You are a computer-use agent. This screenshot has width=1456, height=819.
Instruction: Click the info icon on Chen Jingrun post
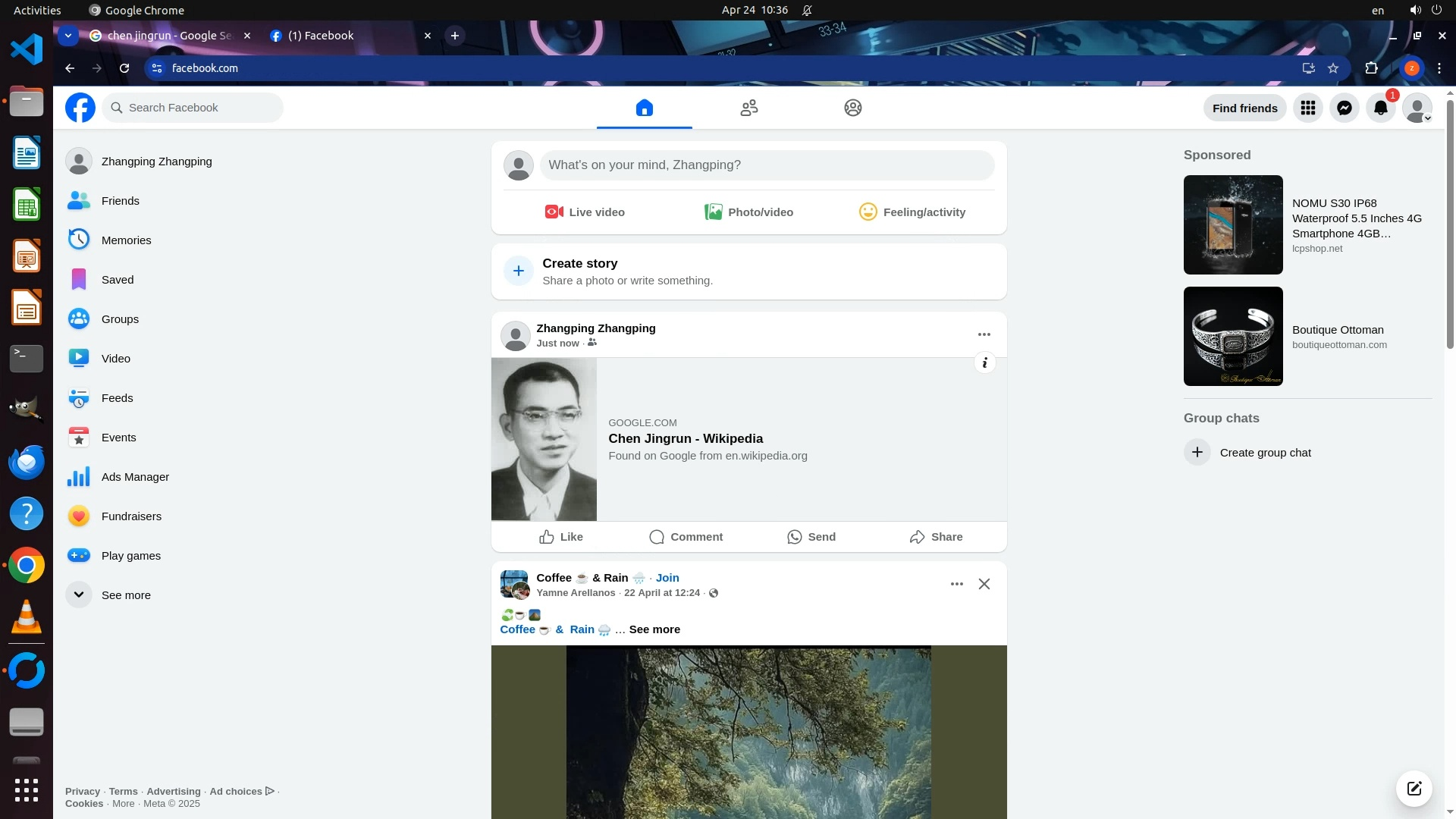(x=984, y=362)
